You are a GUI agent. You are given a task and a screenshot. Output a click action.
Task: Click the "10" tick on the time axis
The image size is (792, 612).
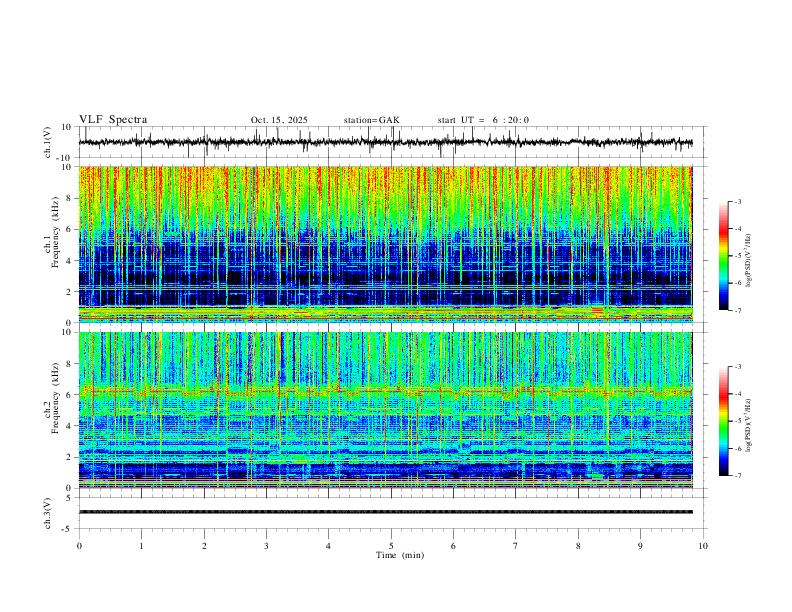703,546
